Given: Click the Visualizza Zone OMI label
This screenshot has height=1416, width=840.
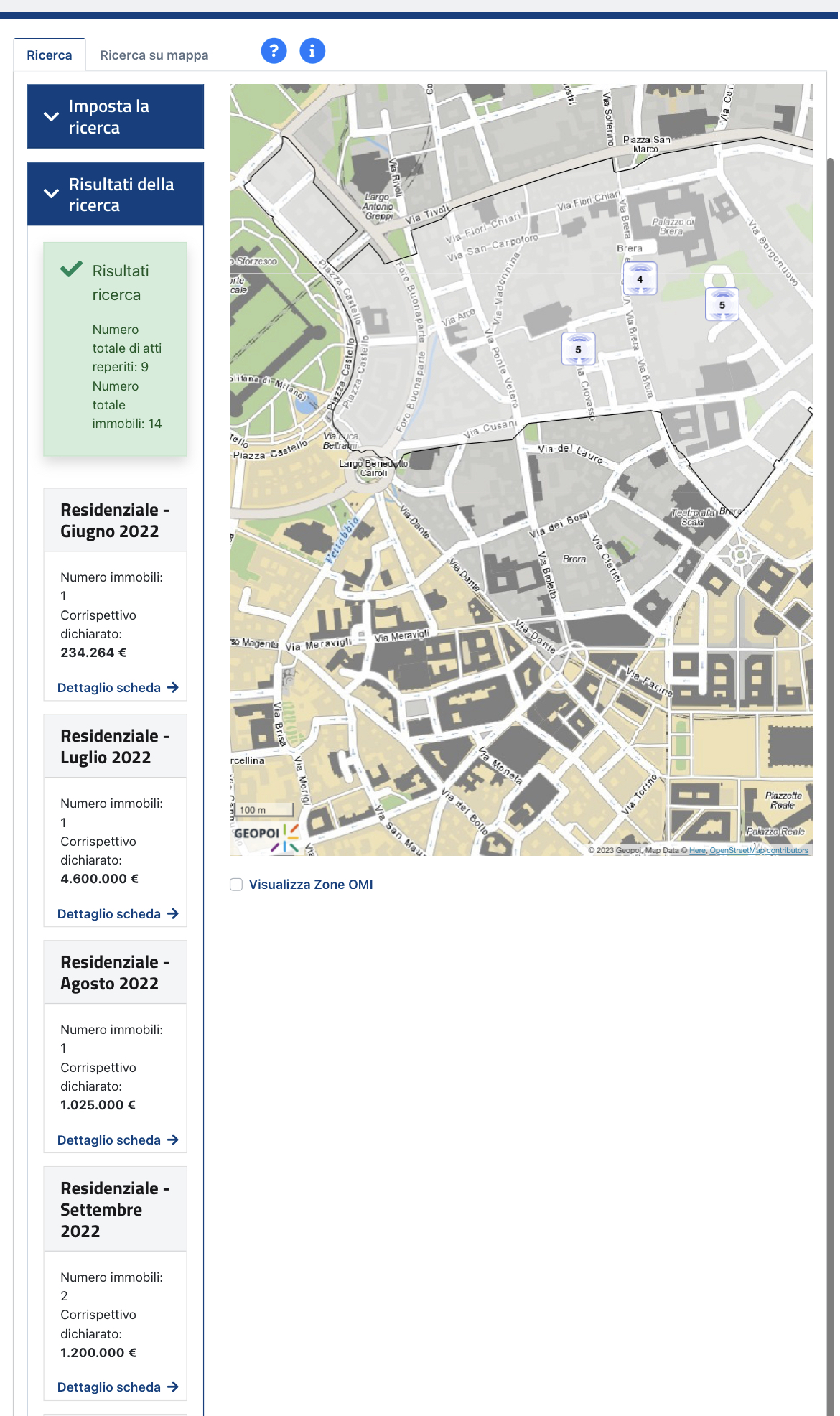Looking at the screenshot, I should [x=311, y=885].
